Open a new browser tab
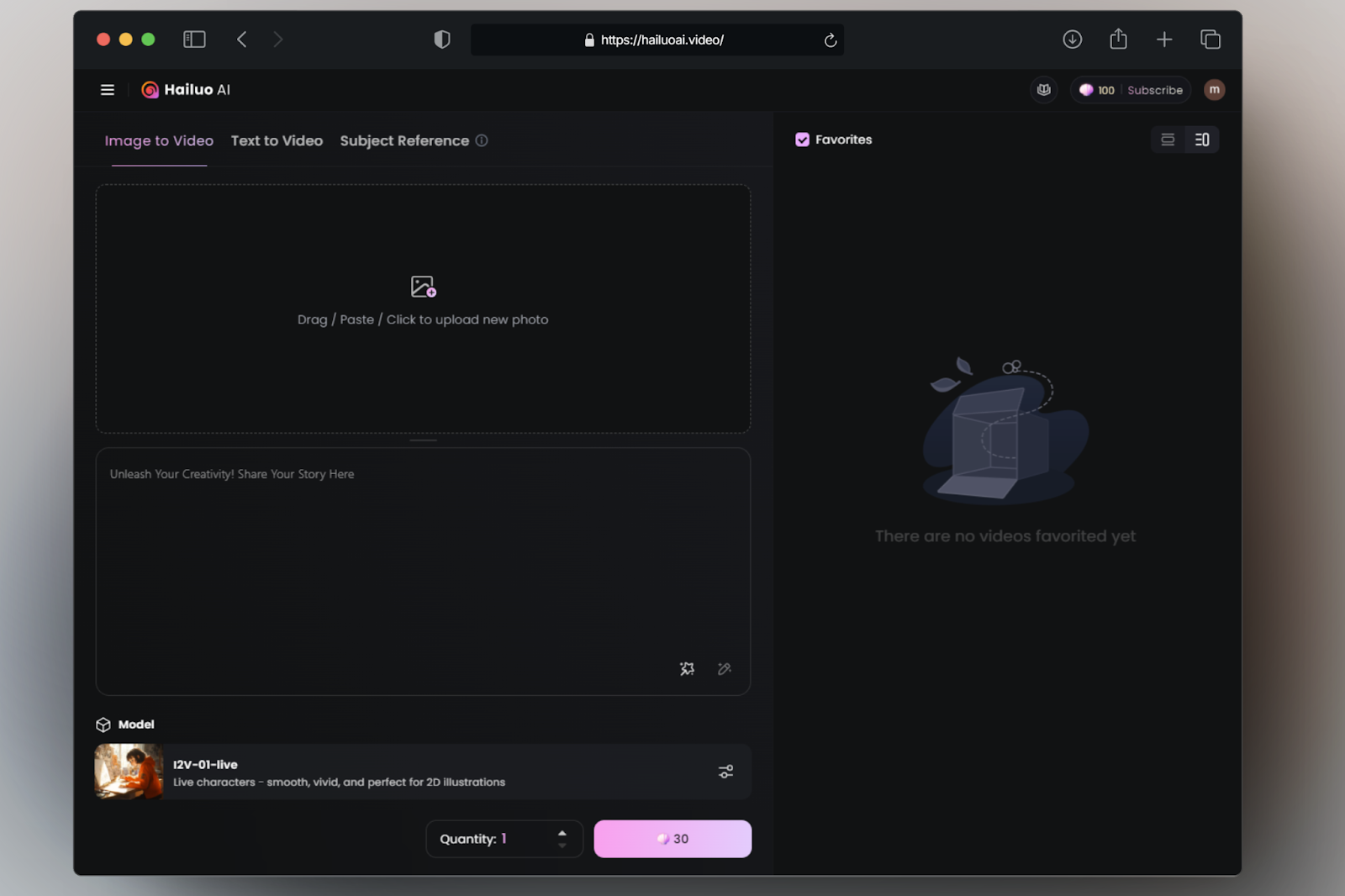 1164,40
